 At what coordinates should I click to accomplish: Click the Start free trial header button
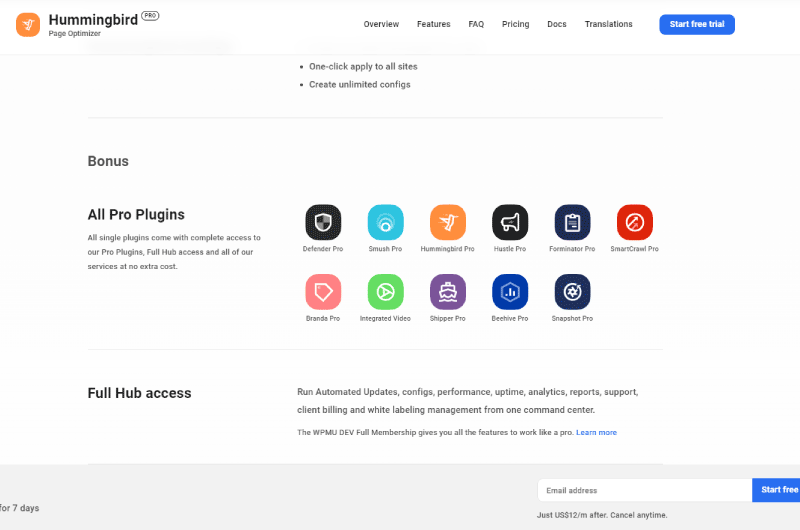pos(697,24)
